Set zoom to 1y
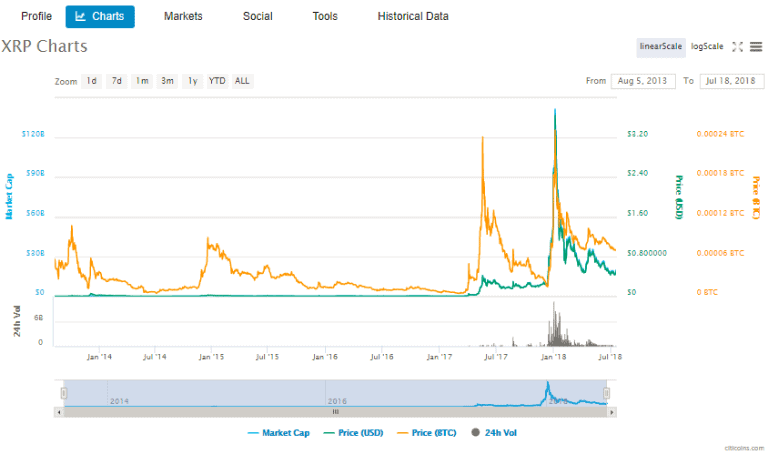768x463 pixels. (193, 81)
